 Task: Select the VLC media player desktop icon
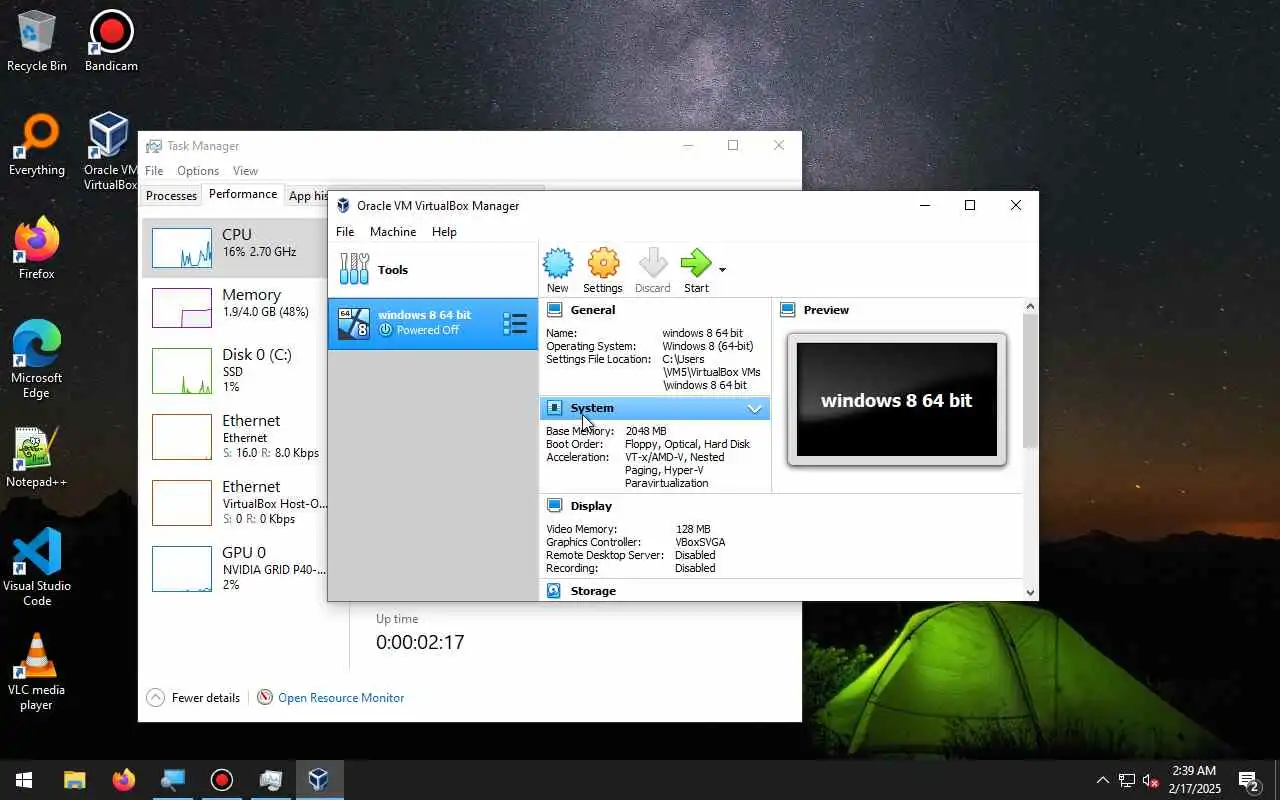[x=37, y=671]
